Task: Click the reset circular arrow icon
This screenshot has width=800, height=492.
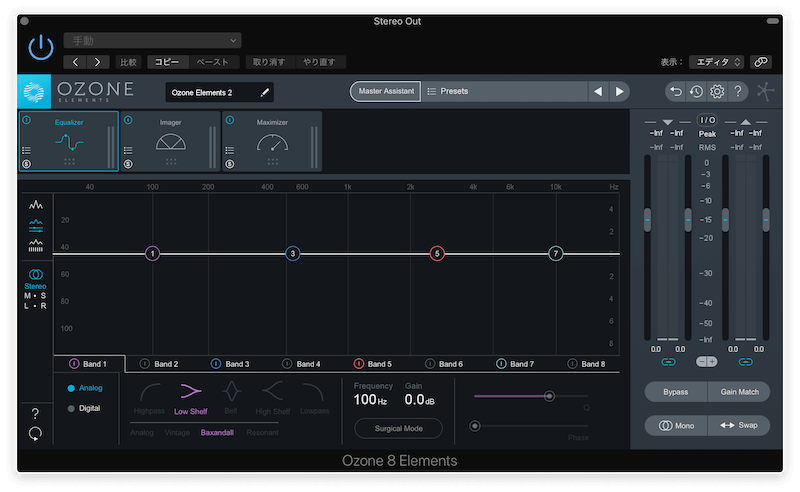Action: (35, 434)
